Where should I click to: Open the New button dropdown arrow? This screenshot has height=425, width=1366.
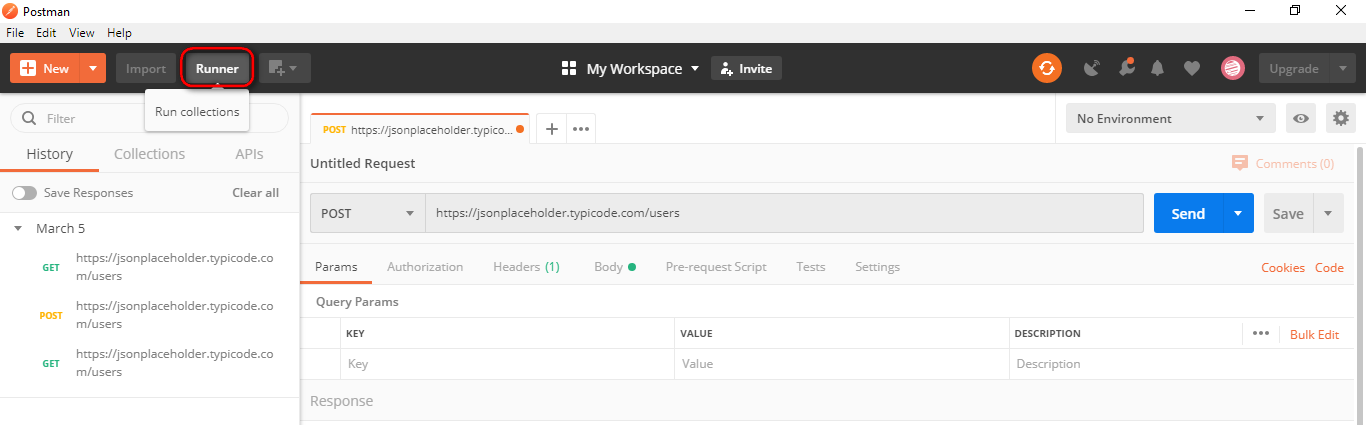click(x=92, y=68)
